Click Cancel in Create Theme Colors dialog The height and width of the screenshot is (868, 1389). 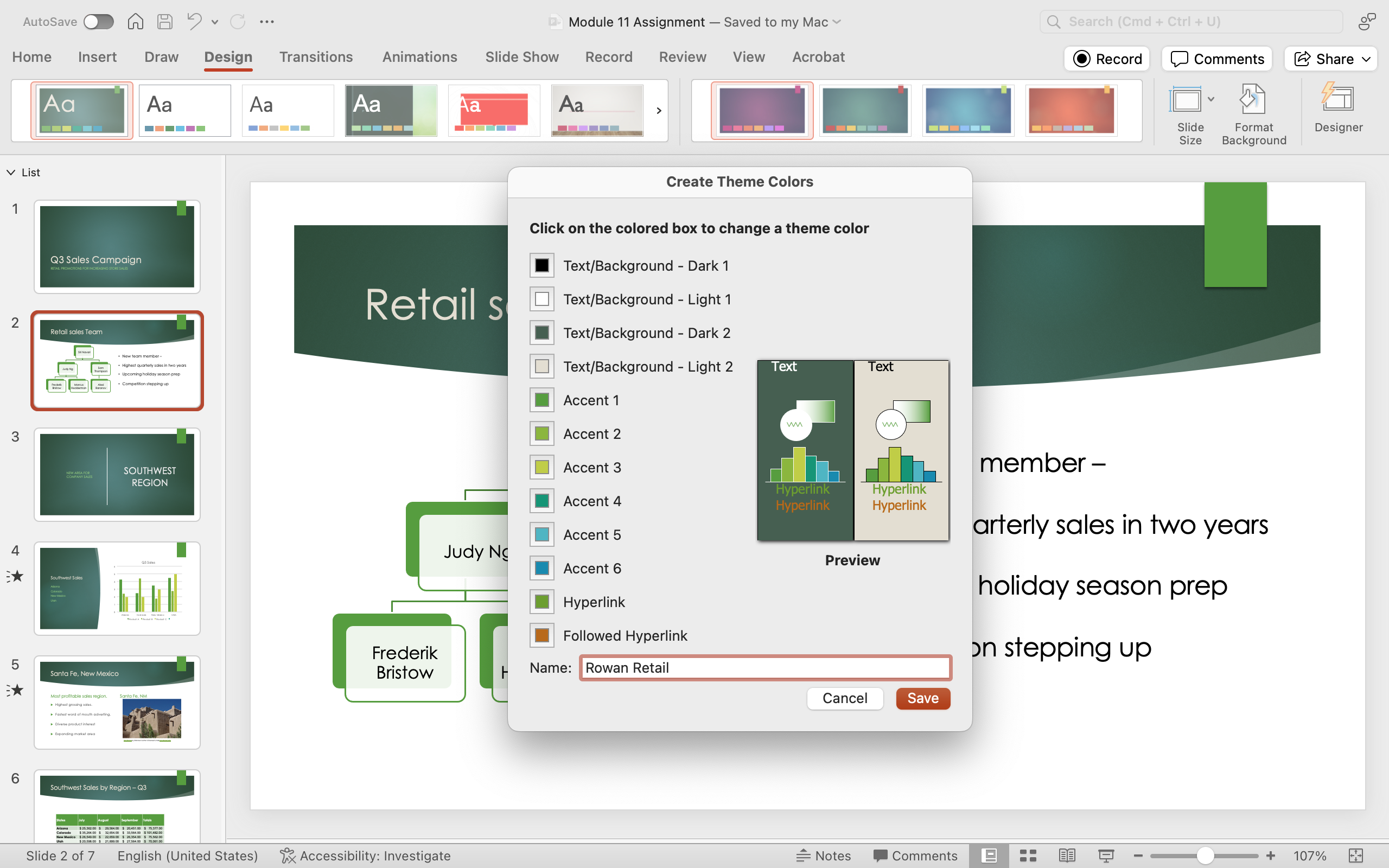(x=844, y=698)
